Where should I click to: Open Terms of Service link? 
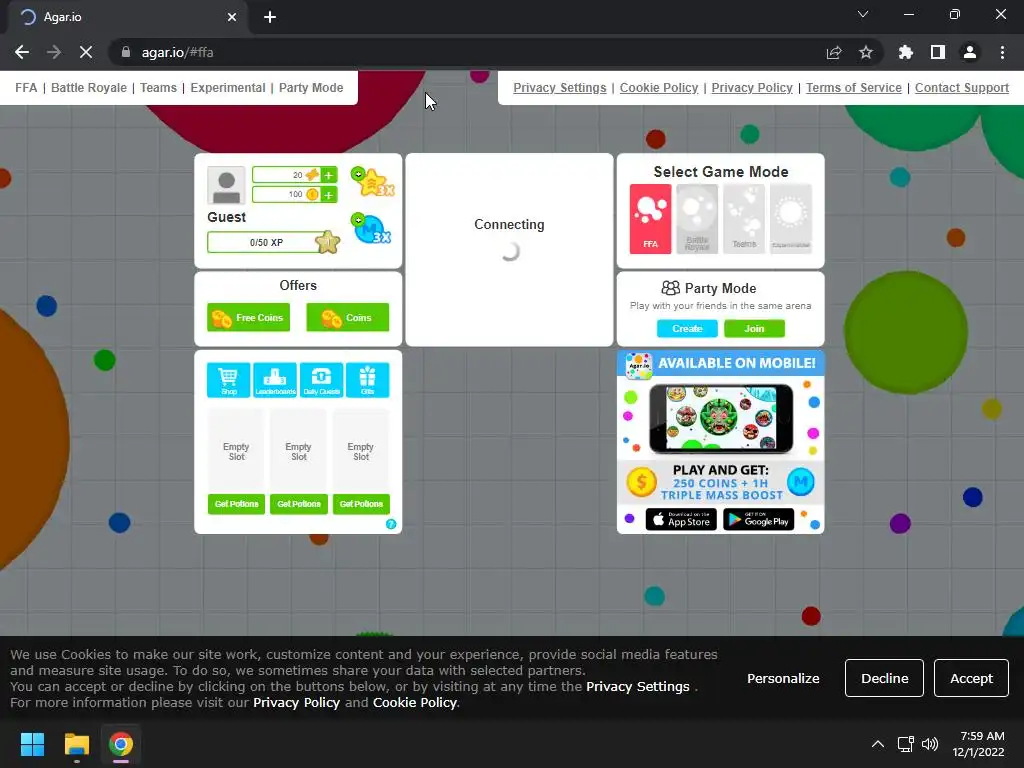pos(854,88)
